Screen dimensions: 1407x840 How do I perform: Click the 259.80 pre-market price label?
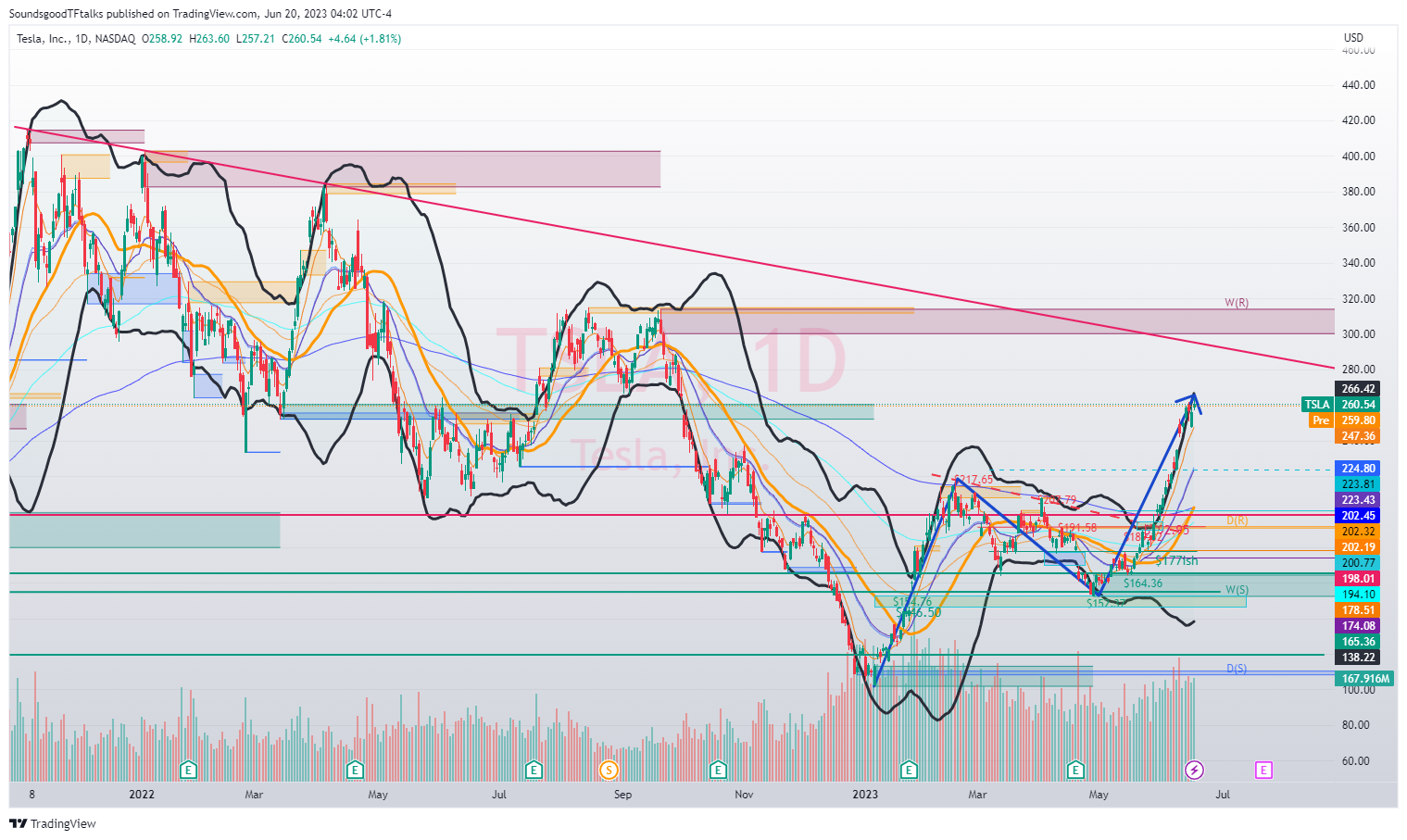coord(1357,420)
